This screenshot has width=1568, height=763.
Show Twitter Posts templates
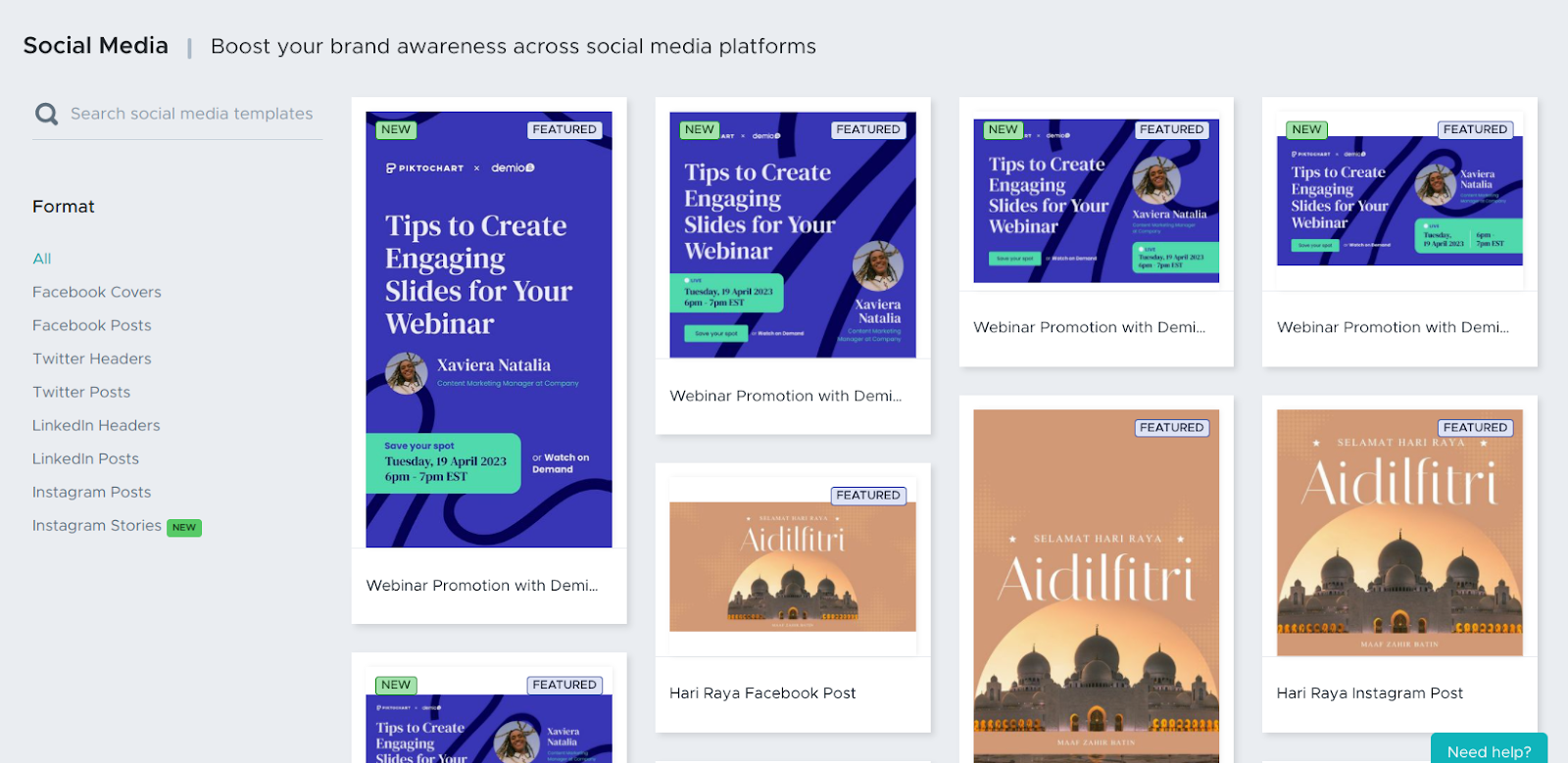[x=81, y=392]
